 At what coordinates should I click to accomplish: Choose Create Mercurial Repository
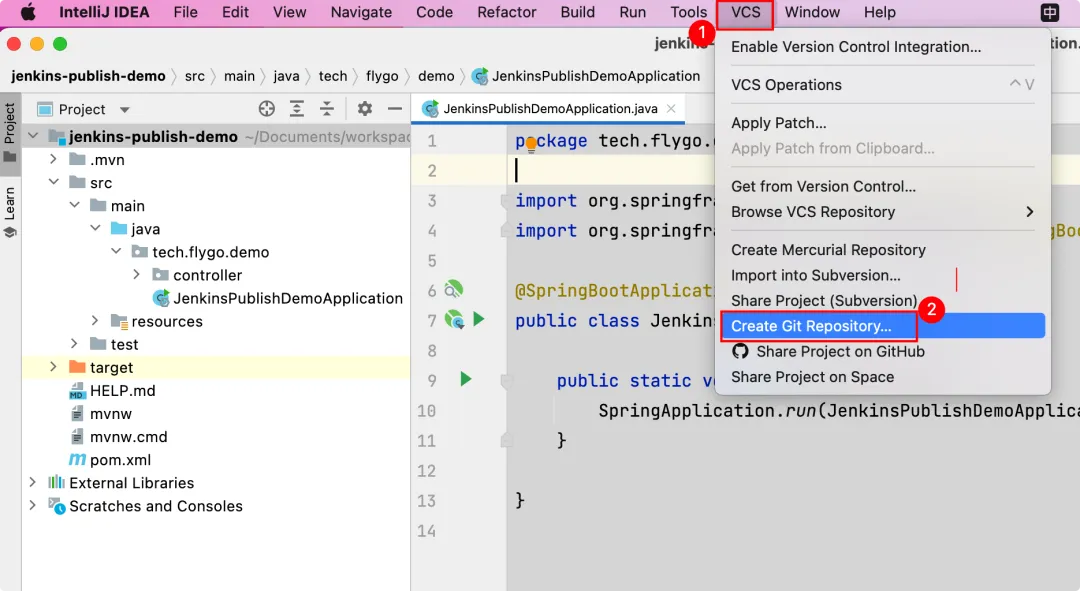pos(882,249)
